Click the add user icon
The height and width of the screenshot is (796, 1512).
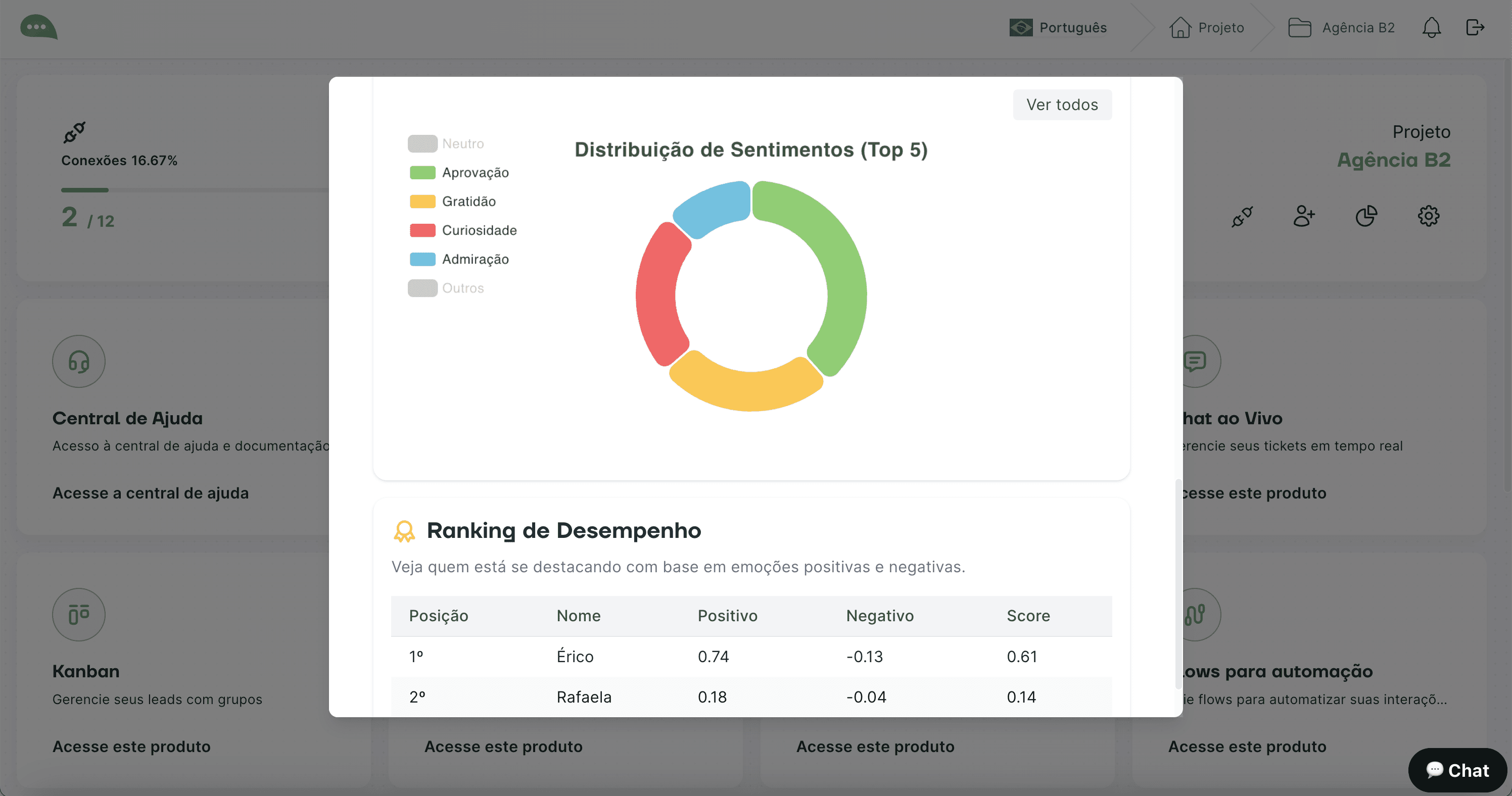(x=1304, y=216)
